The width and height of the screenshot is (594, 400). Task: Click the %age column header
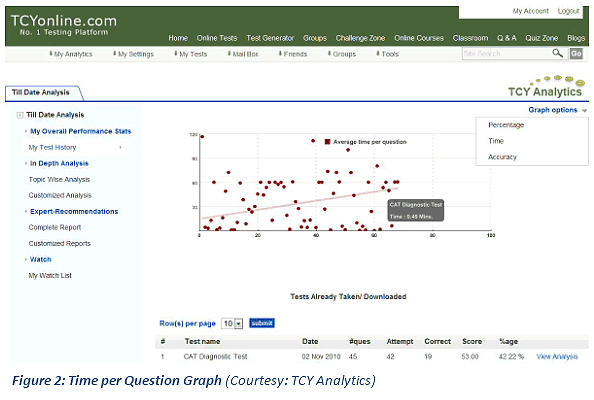[508, 341]
